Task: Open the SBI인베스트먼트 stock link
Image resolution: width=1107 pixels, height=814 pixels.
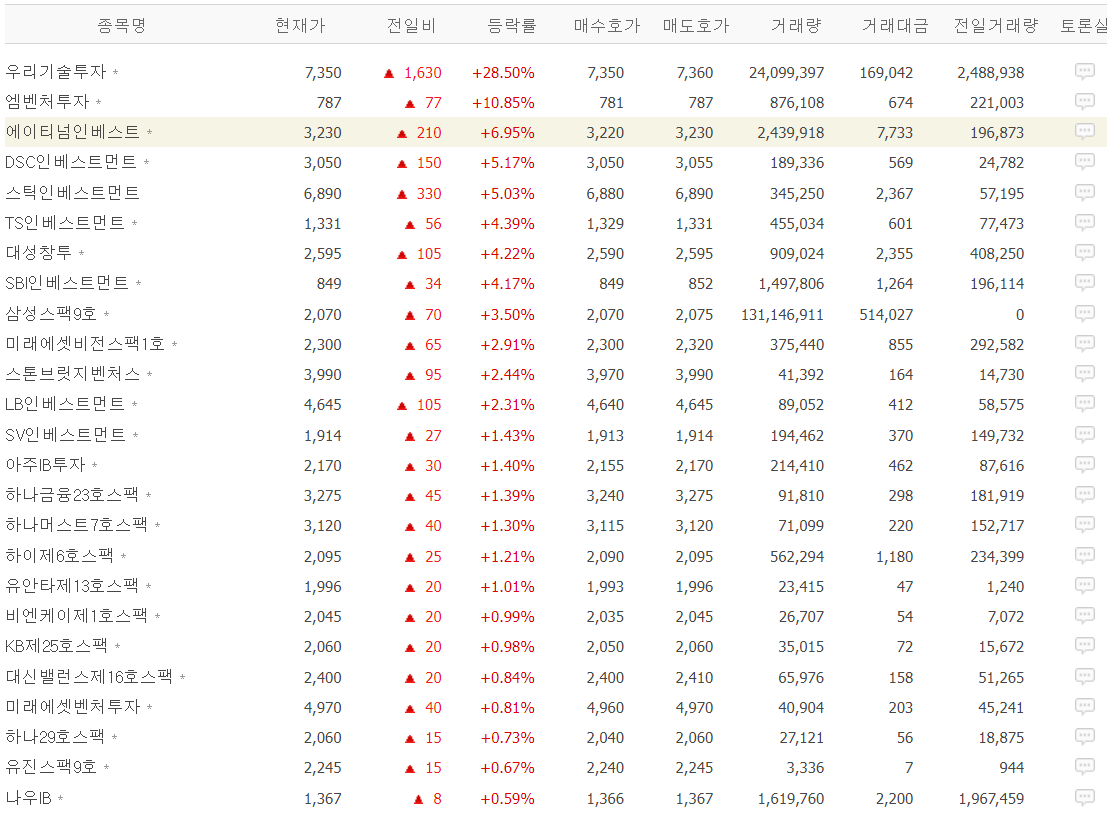Action: tap(67, 283)
